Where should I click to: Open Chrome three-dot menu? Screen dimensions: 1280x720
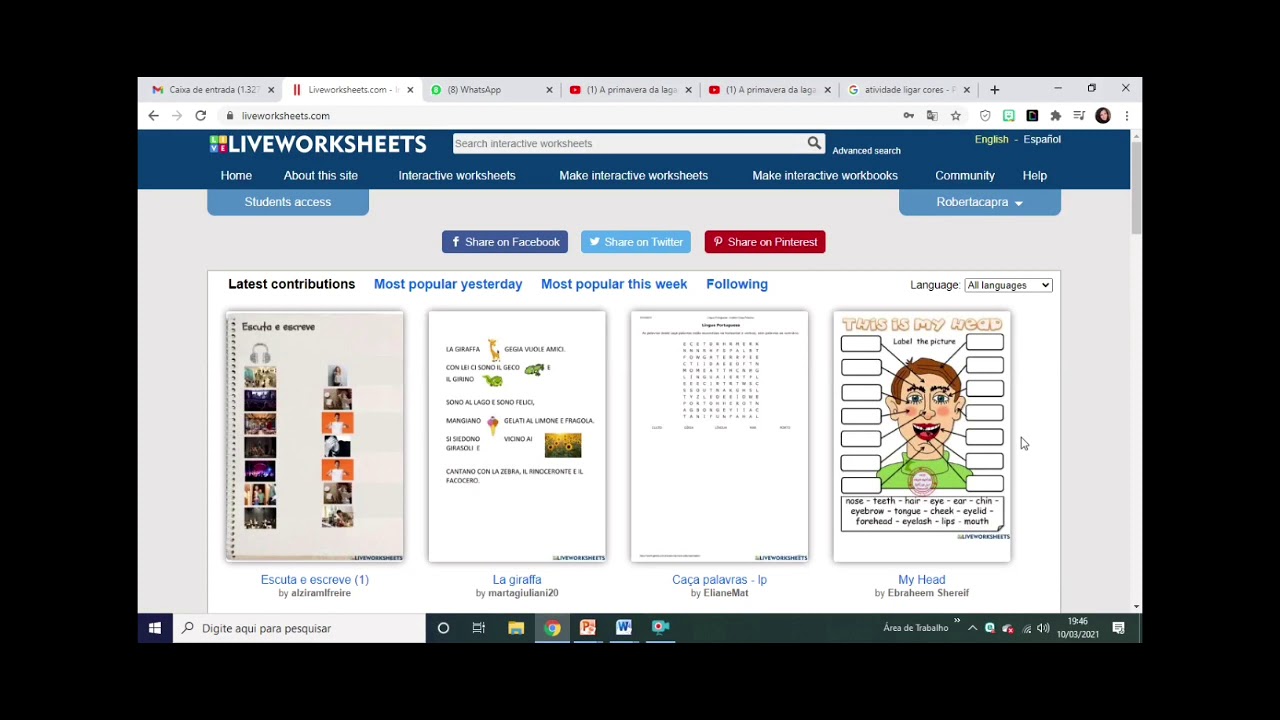[x=1126, y=116]
